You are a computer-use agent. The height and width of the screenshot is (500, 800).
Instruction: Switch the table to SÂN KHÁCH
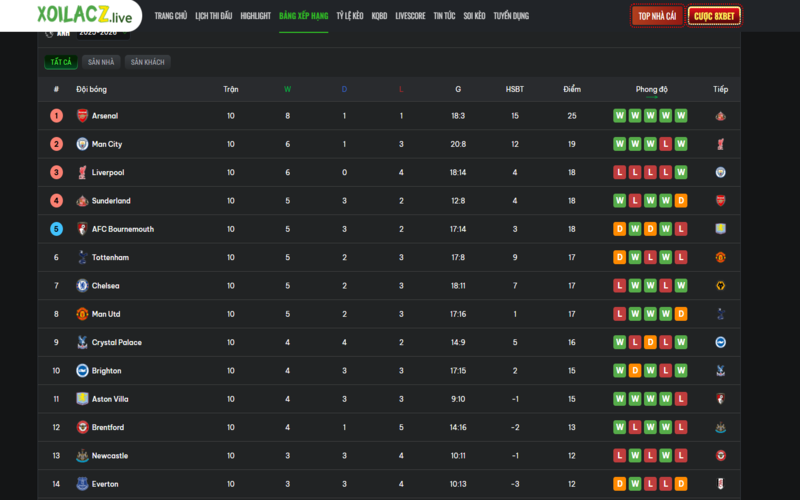click(147, 62)
